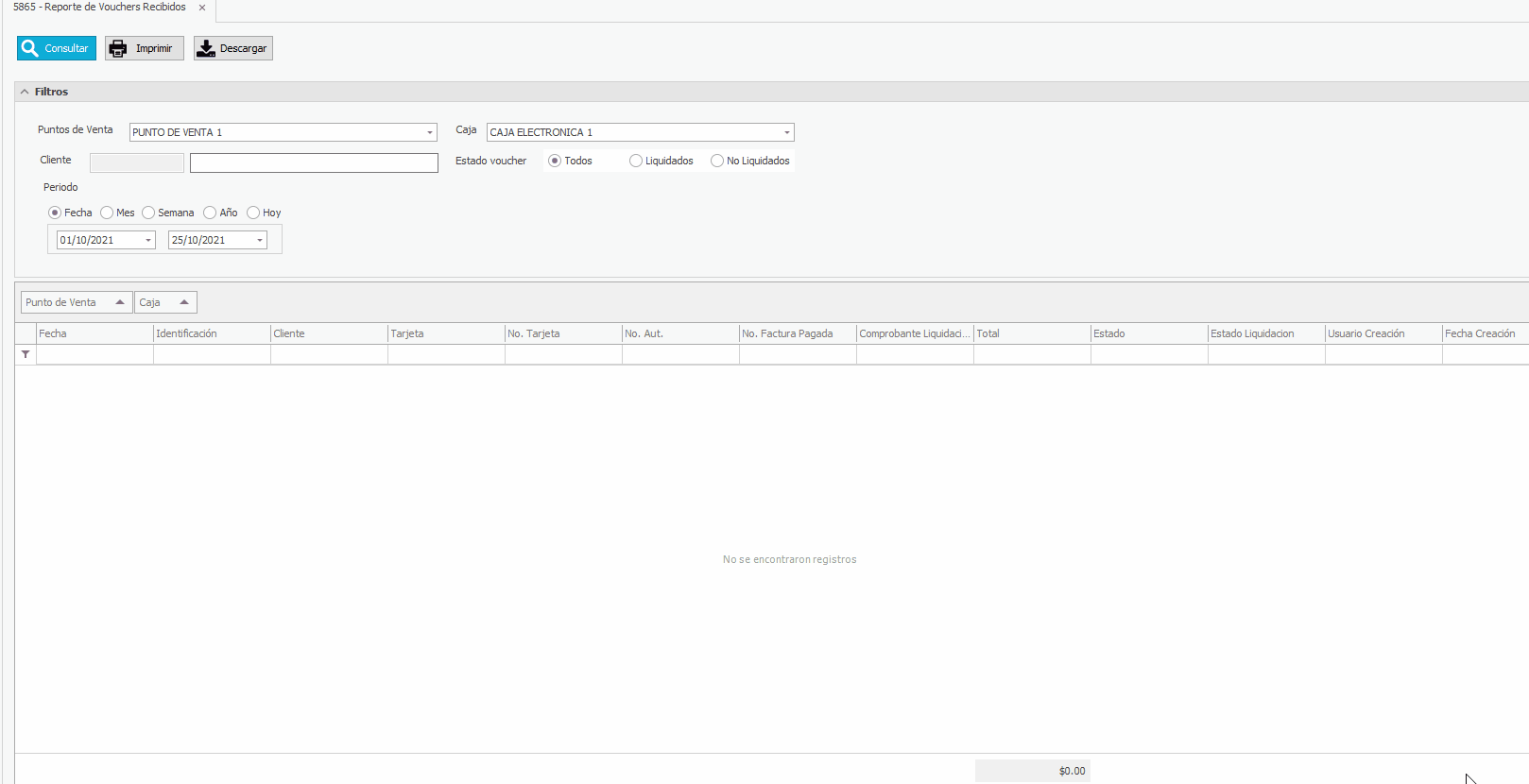This screenshot has width=1529, height=784.
Task: Click the Cliente name text field
Action: [314, 162]
